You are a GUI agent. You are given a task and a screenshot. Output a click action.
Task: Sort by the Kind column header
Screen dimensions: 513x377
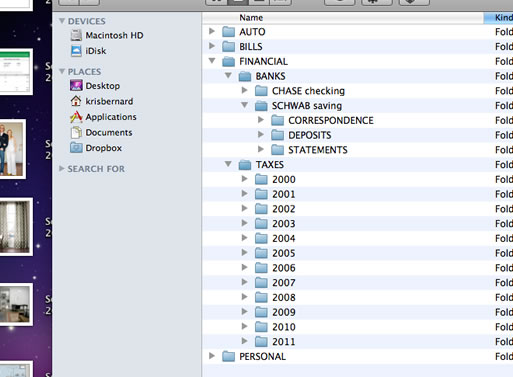[x=498, y=18]
